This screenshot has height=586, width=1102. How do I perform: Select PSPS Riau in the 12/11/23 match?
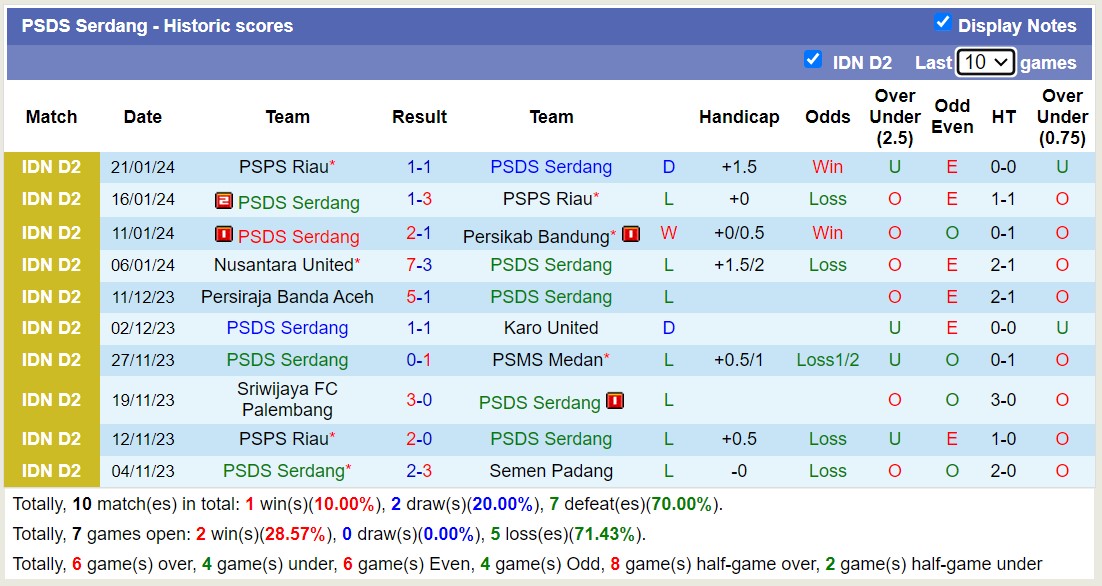click(284, 439)
